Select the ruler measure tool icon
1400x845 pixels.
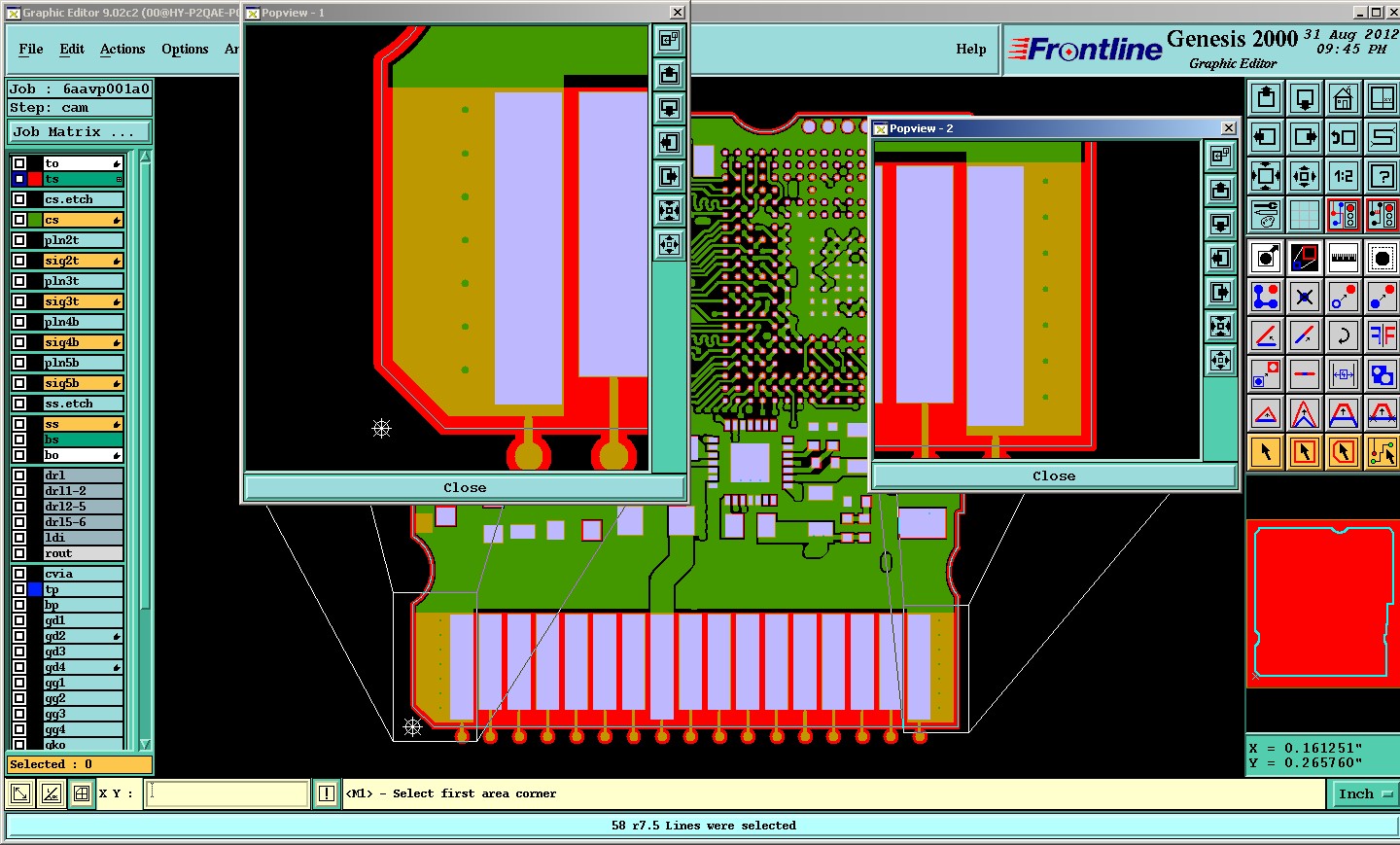click(x=1344, y=258)
